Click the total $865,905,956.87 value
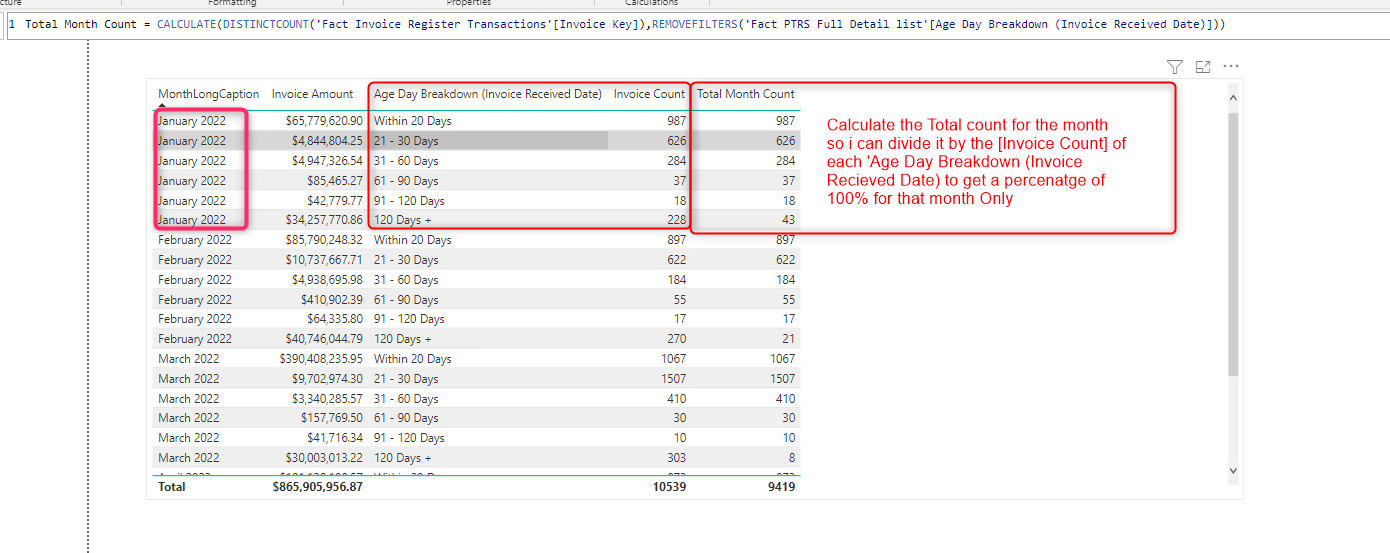This screenshot has height=553, width=1390. click(318, 487)
